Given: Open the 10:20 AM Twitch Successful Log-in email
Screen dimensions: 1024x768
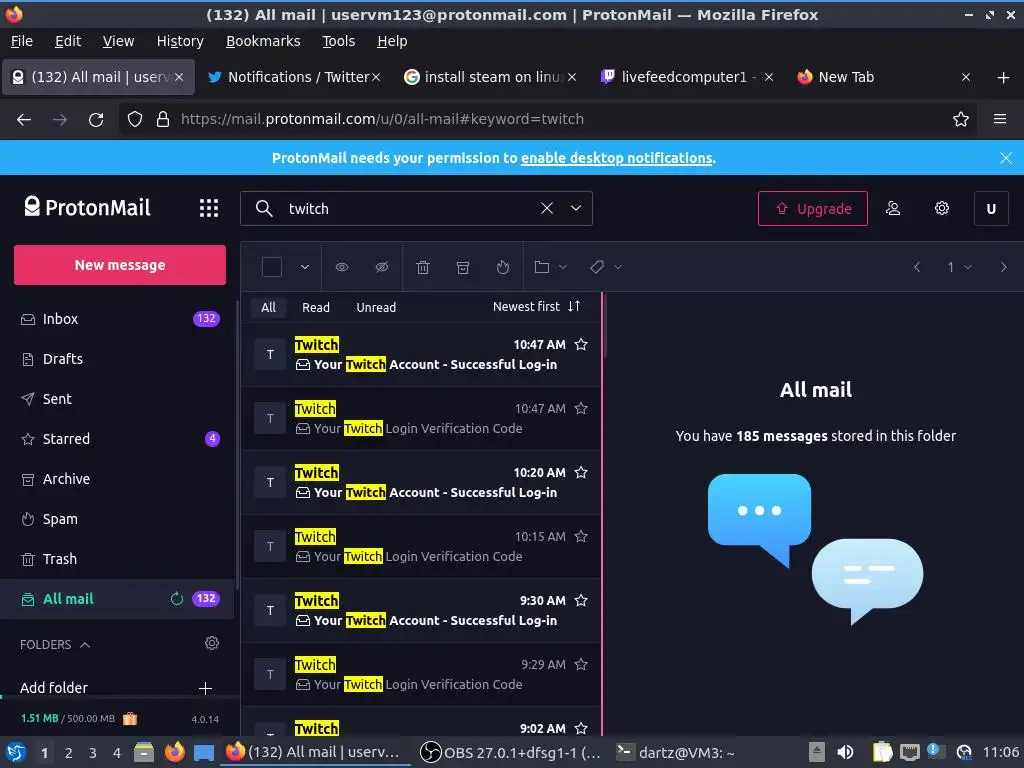Looking at the screenshot, I should [x=421, y=483].
